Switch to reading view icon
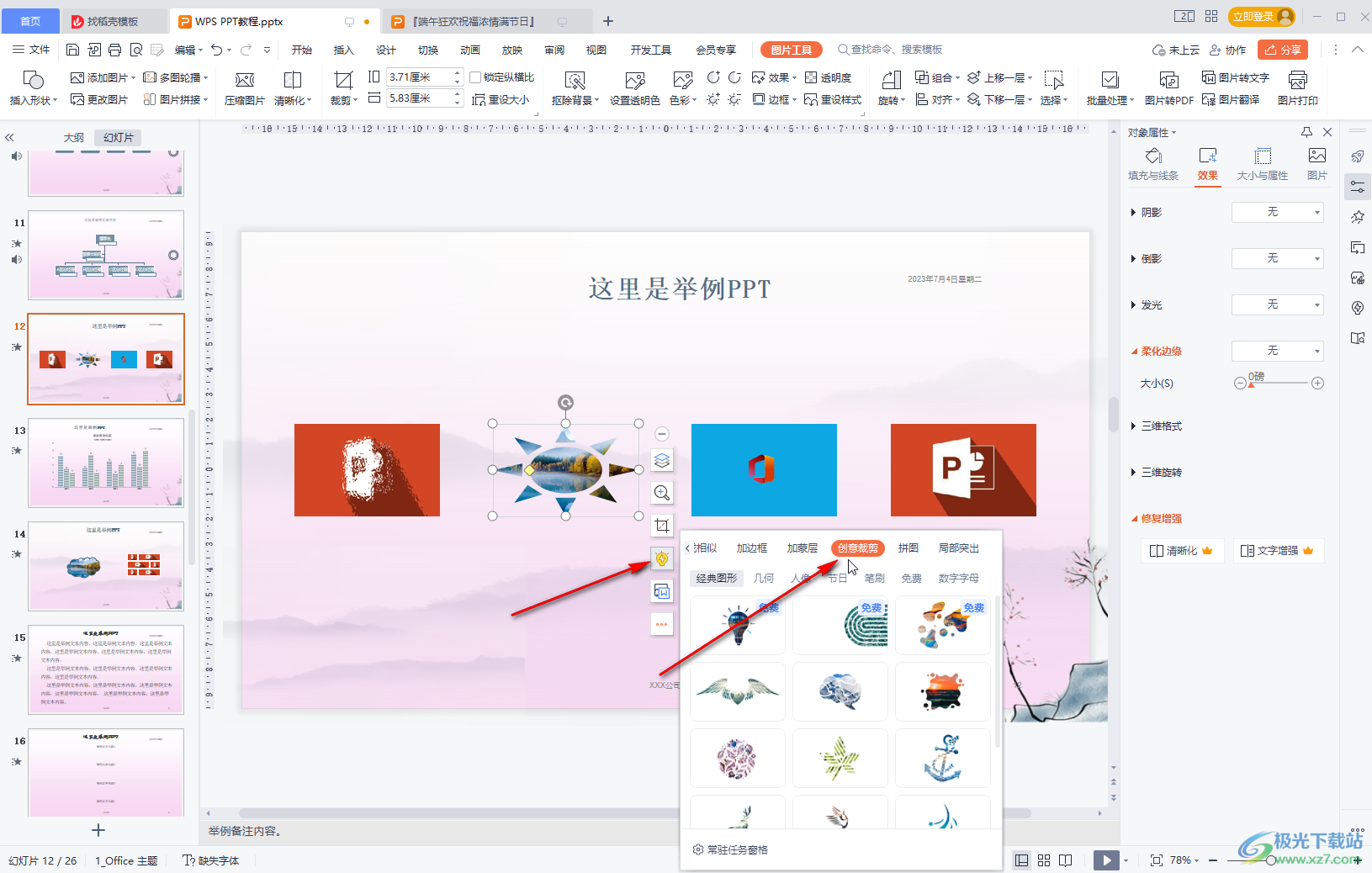This screenshot has width=1372, height=873. pyautogui.click(x=1066, y=860)
